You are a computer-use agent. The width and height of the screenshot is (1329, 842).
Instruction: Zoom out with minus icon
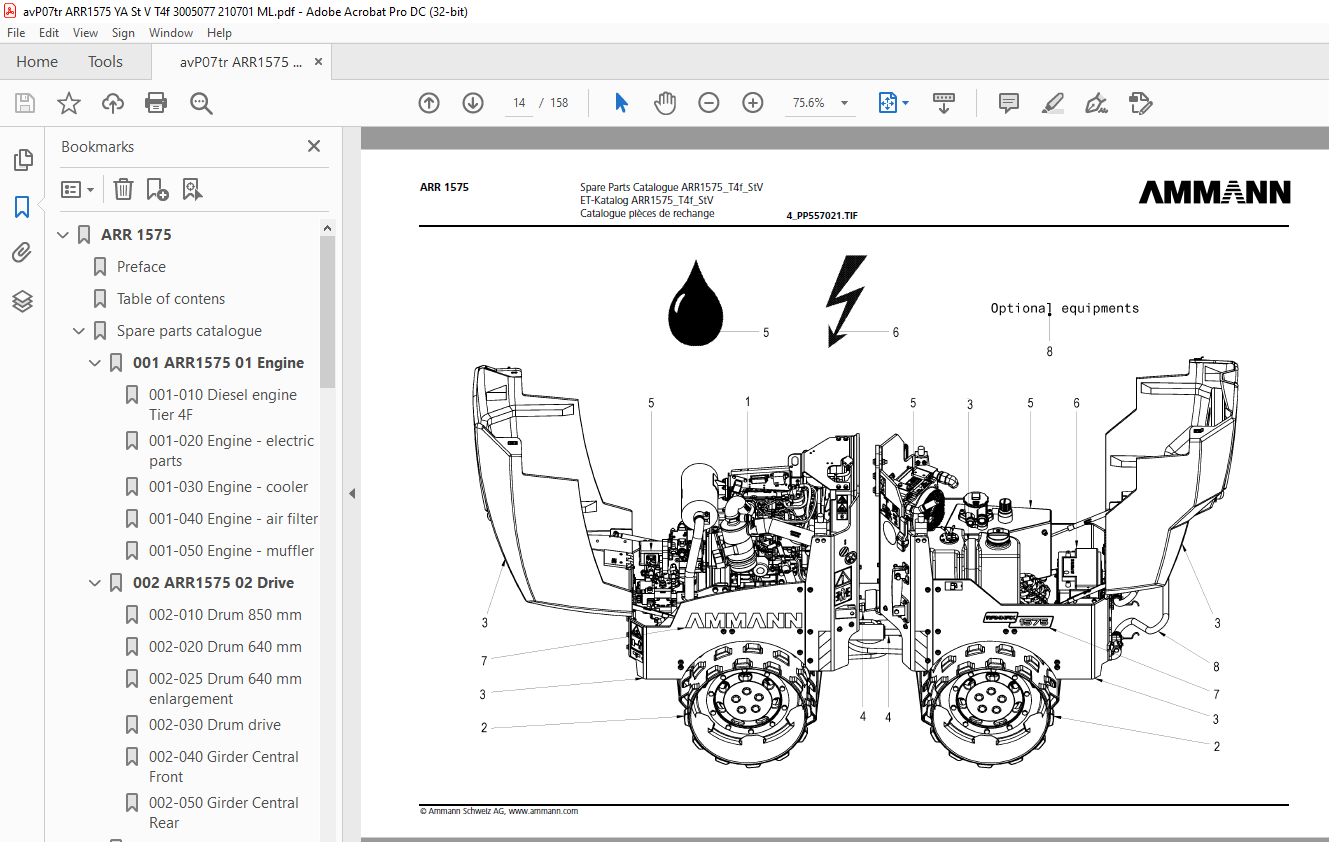pos(709,103)
